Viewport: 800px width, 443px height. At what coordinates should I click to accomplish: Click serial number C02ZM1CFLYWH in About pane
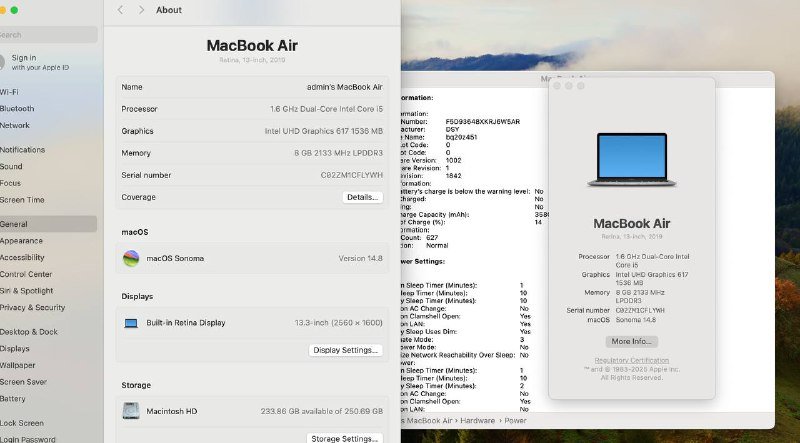pos(352,175)
